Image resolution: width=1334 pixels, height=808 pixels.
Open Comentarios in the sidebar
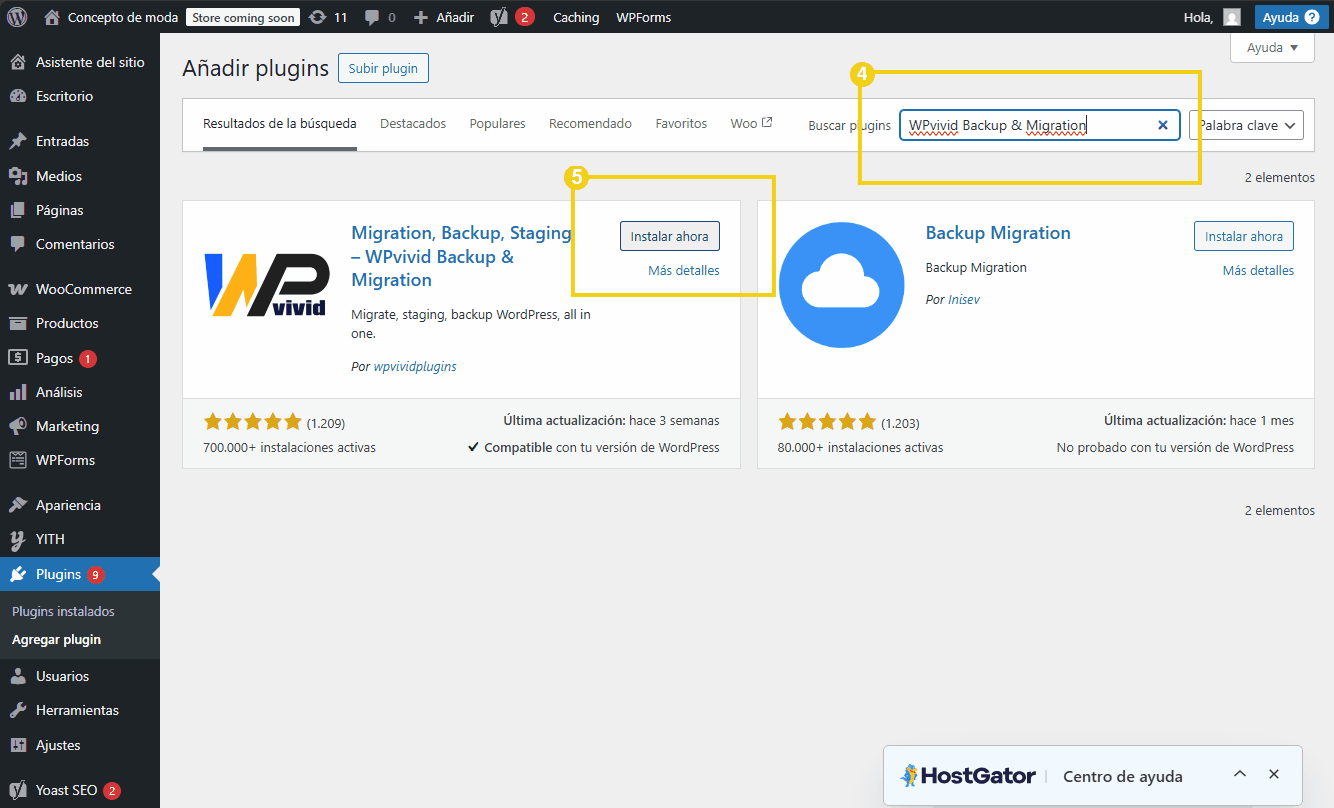[x=80, y=244]
